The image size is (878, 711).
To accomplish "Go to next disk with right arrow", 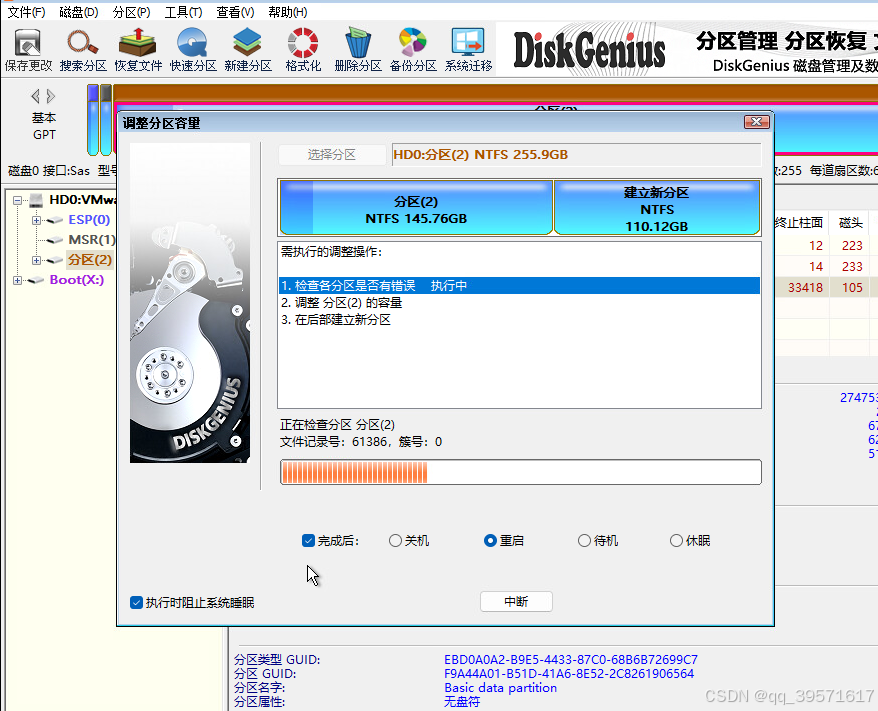I will [x=51, y=96].
